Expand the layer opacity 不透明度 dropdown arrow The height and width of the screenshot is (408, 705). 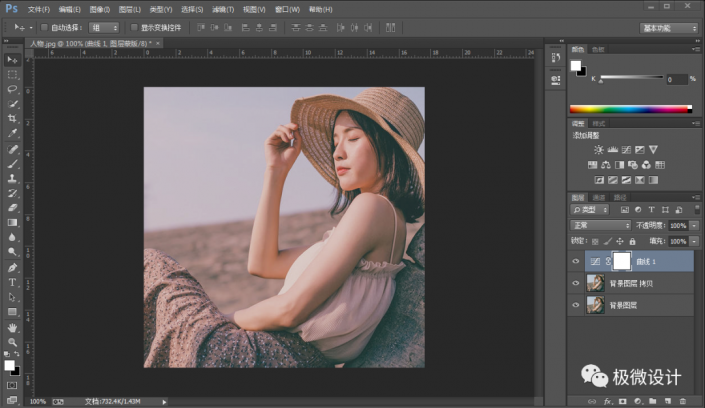[x=694, y=226]
